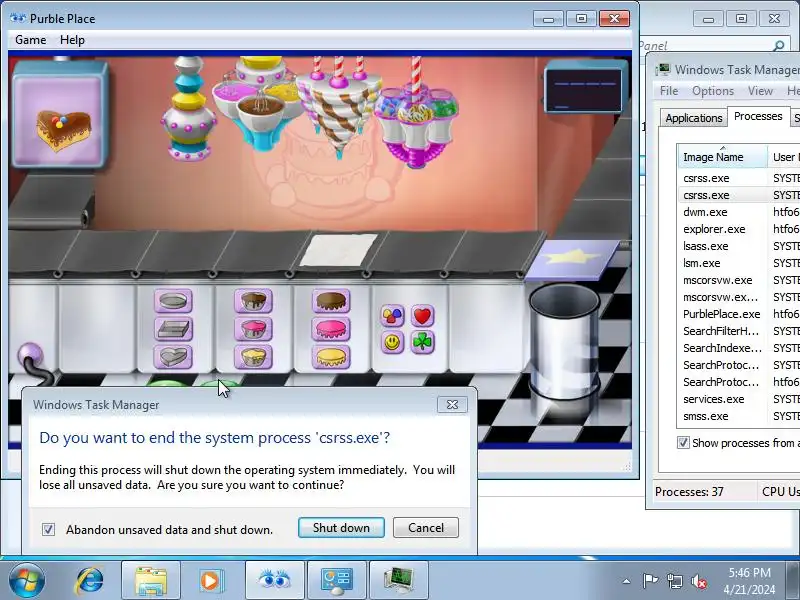Choose yellow vanilla cake batter
This screenshot has height=600, width=800.
click(x=253, y=356)
